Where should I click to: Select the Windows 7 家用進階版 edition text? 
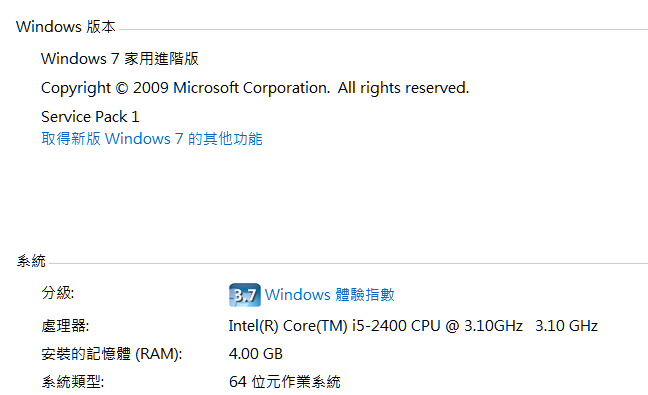tap(120, 59)
